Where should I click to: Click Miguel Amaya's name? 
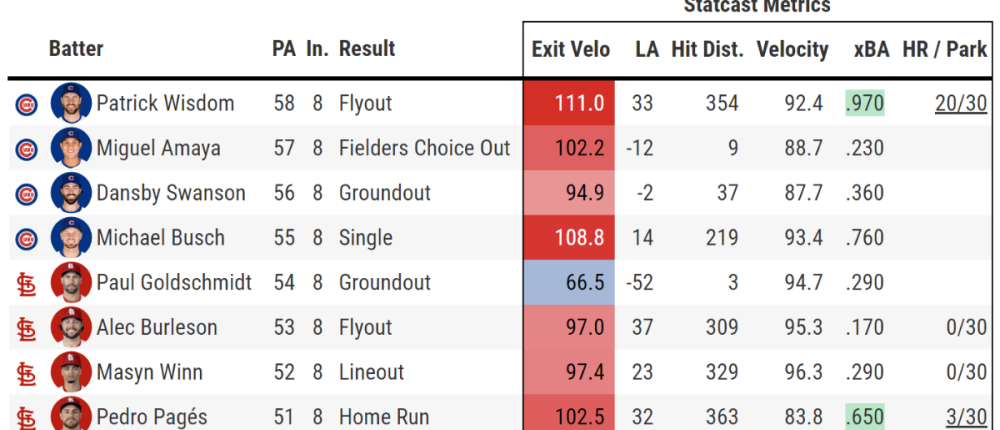tap(158, 149)
